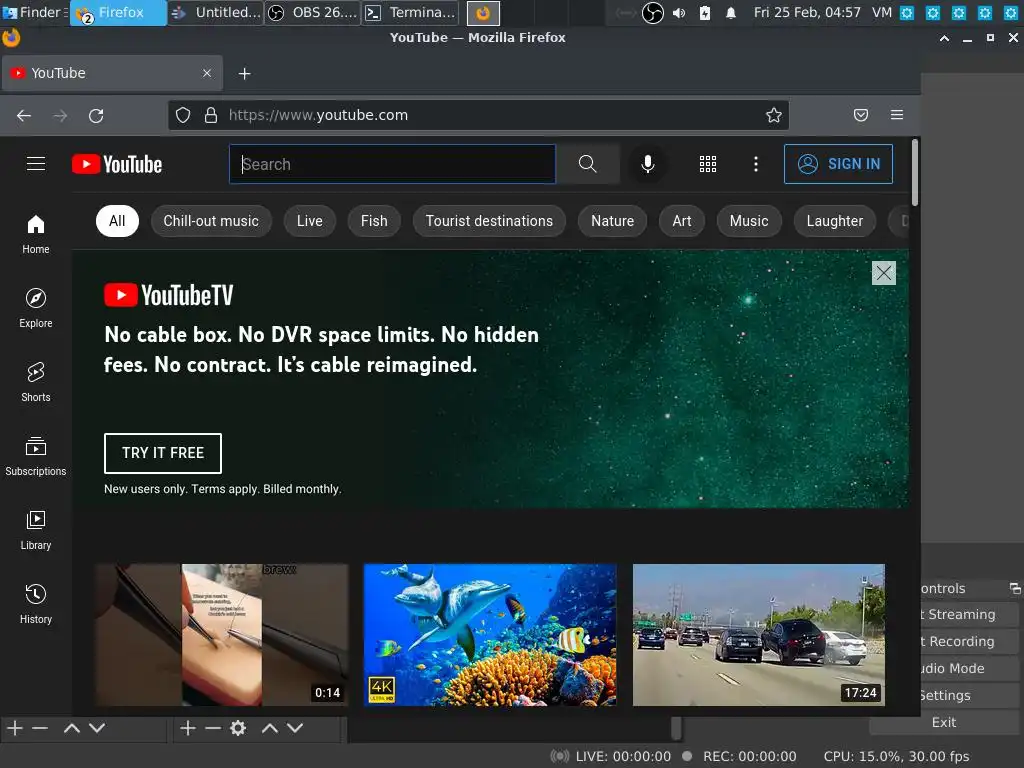Click OBS Start Recording button
The width and height of the screenshot is (1024, 768).
tap(969, 641)
